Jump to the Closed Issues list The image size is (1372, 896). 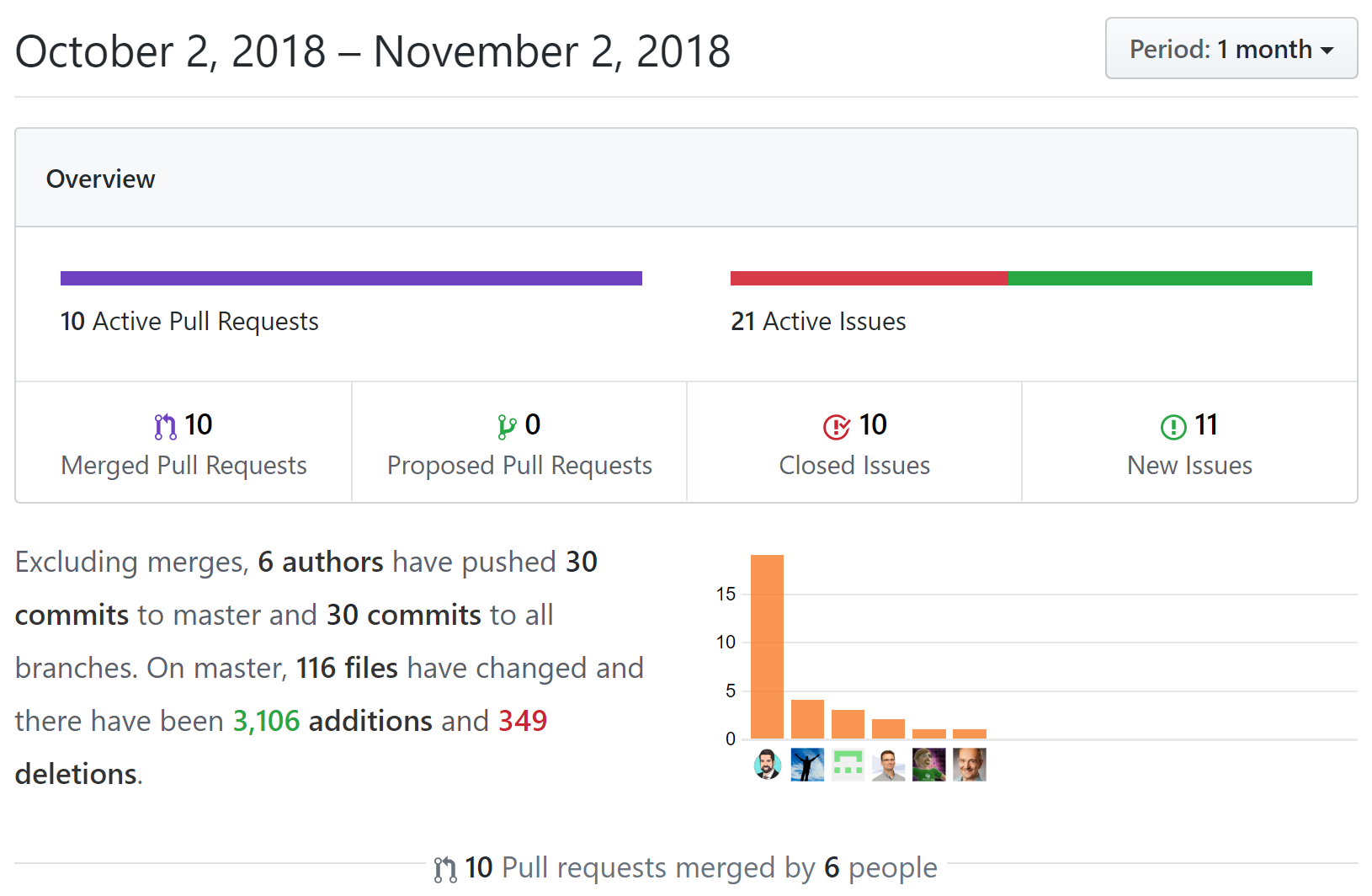coord(854,465)
